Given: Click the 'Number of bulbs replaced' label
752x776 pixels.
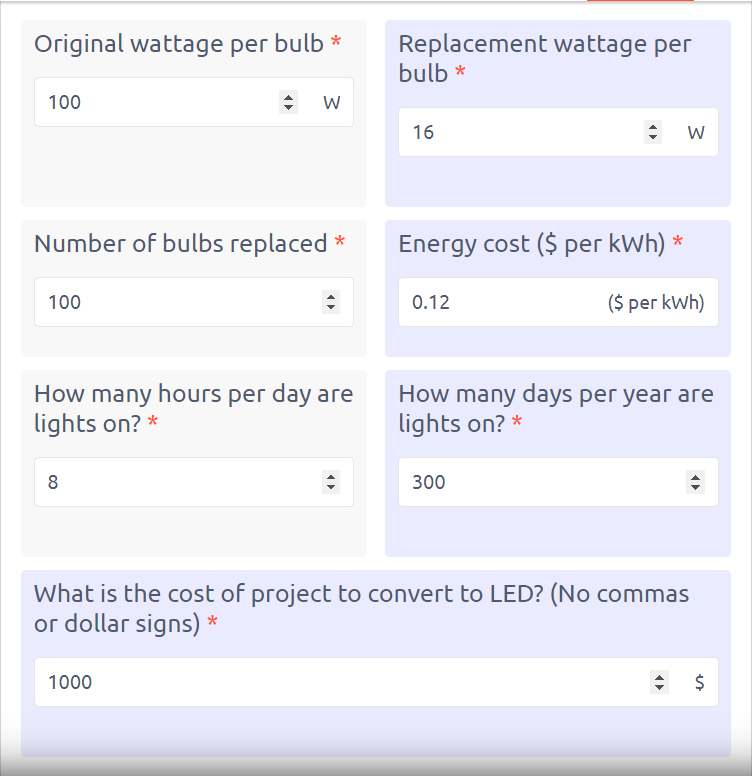Looking at the screenshot, I should click(181, 244).
